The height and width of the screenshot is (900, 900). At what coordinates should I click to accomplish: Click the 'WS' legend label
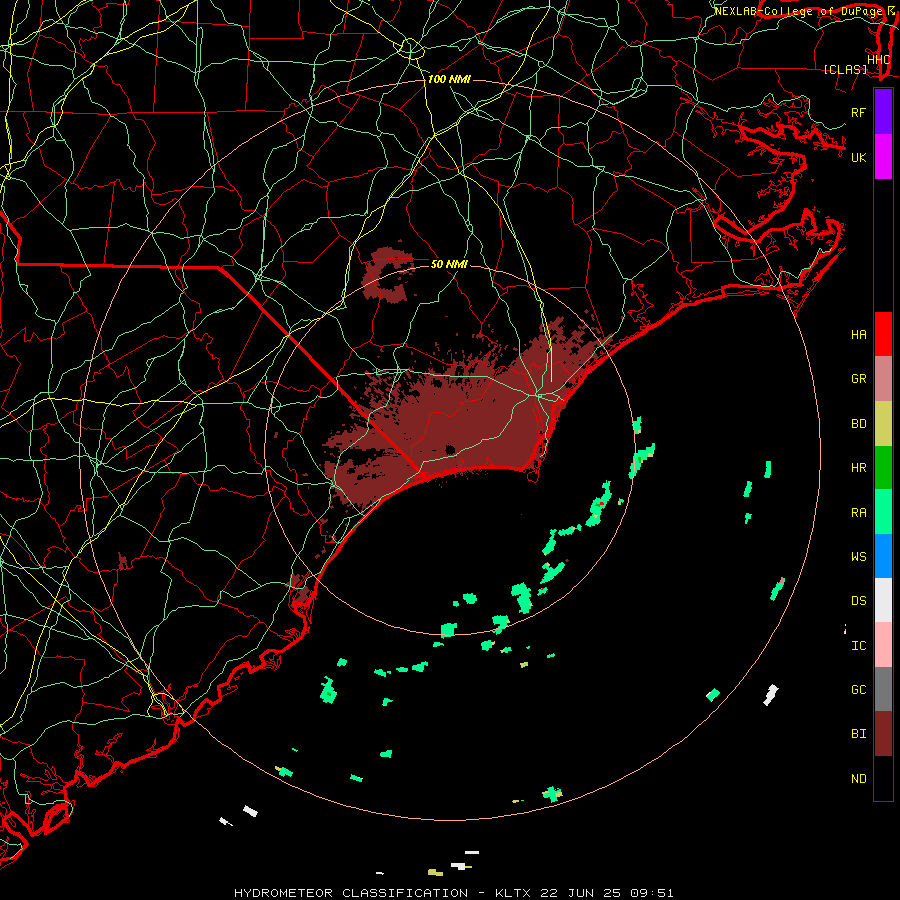[x=858, y=557]
